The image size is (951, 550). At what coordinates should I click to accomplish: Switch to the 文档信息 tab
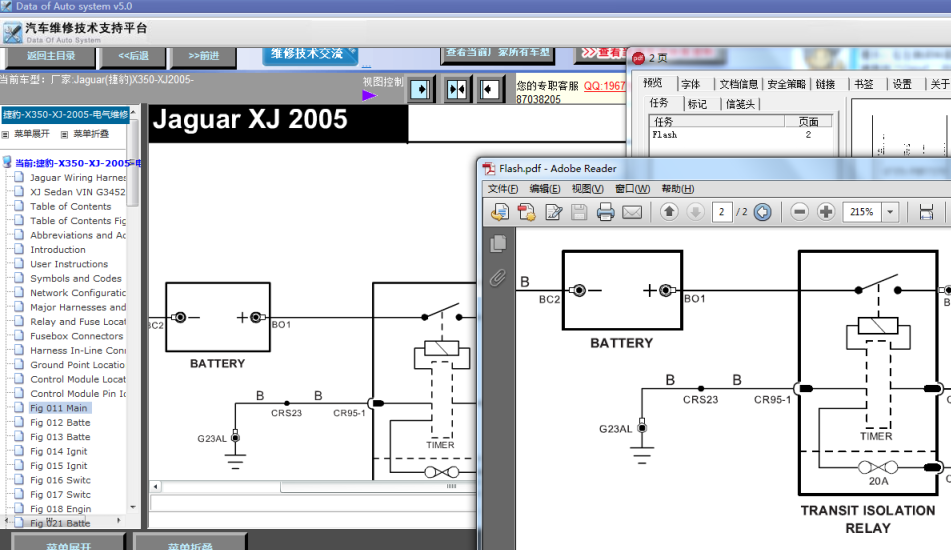click(738, 84)
